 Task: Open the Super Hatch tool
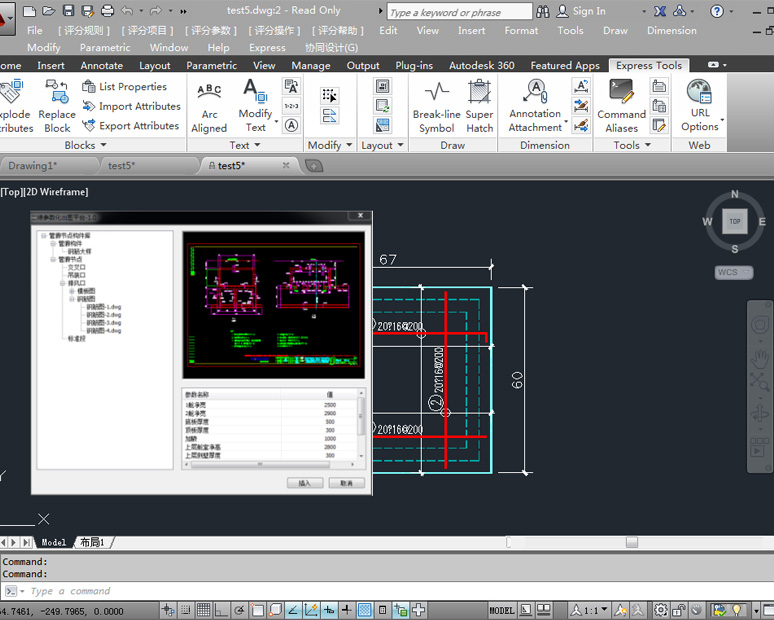click(480, 107)
